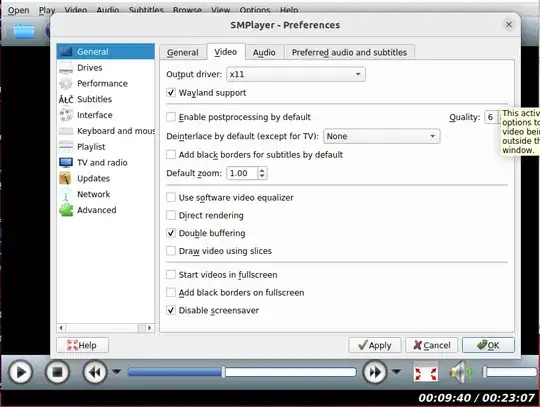The height and width of the screenshot is (407, 540).
Task: Toggle fullscreen icon in player bar
Action: [x=426, y=373]
